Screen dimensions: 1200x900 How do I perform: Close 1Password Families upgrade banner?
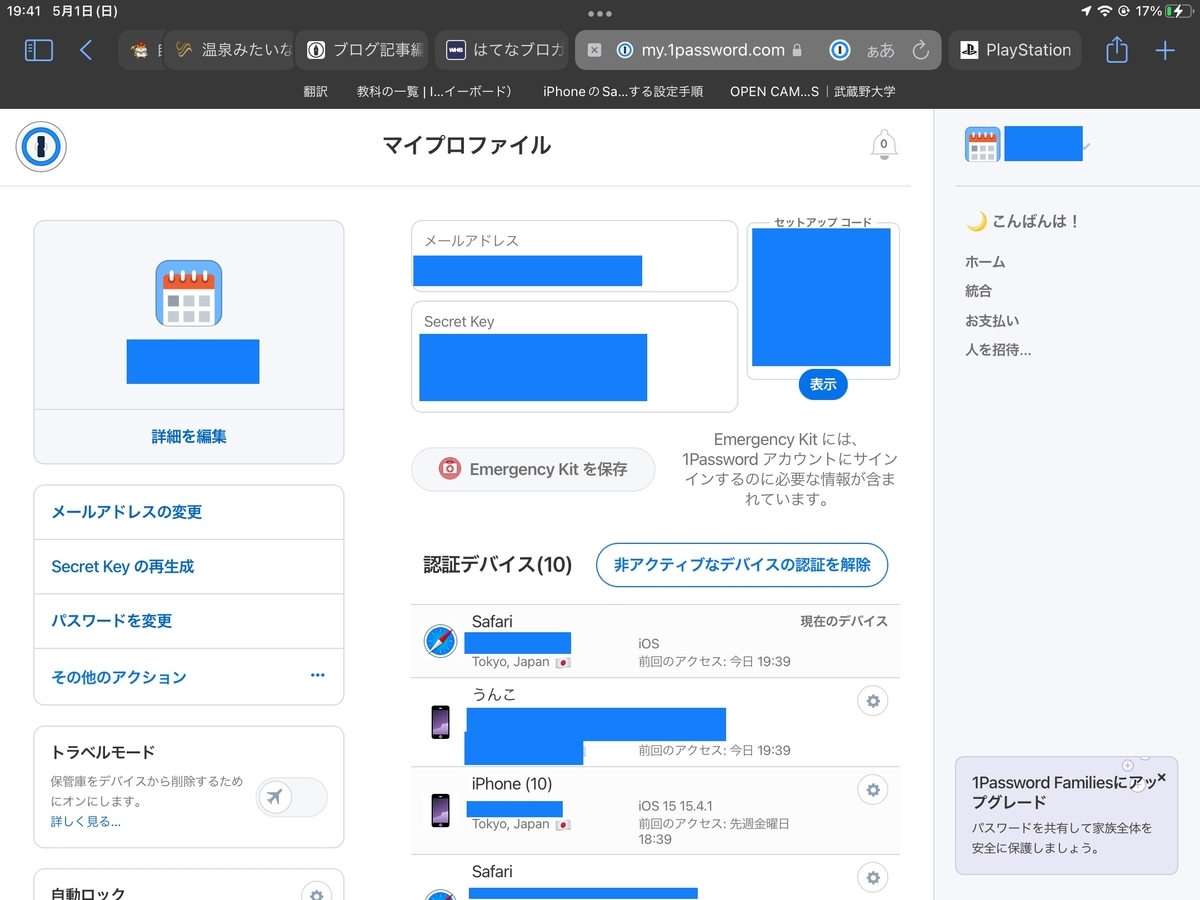(x=1161, y=777)
